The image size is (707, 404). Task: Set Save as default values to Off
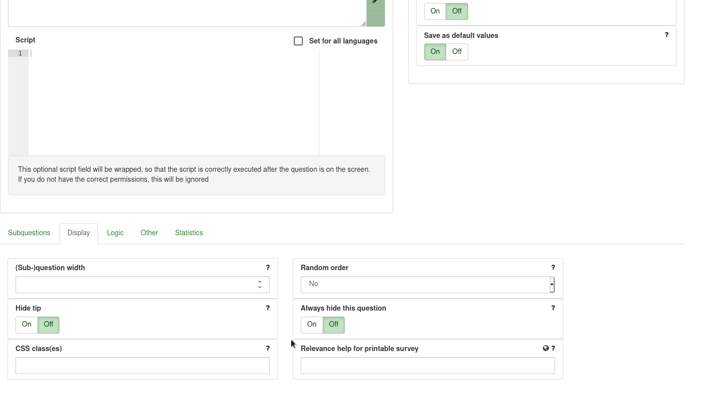[457, 52]
